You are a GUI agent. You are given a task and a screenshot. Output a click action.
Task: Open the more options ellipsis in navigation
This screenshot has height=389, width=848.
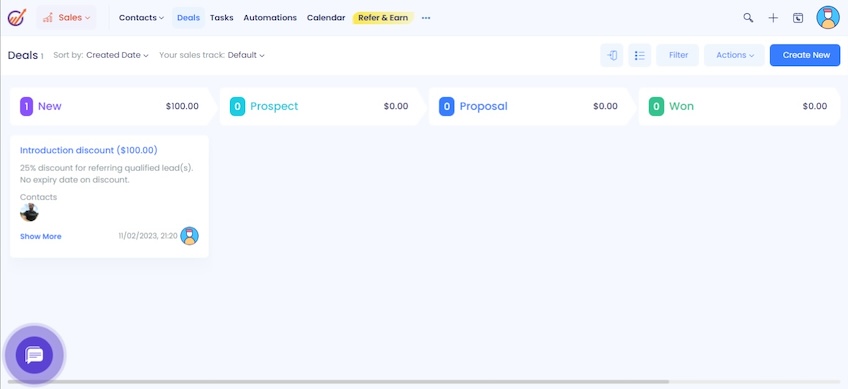[426, 18]
